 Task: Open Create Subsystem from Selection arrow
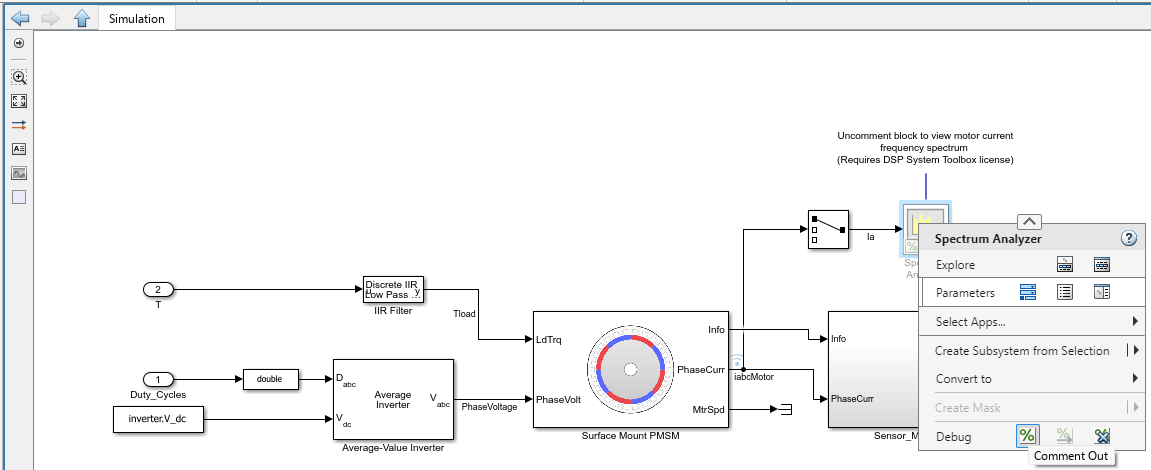[1135, 350]
